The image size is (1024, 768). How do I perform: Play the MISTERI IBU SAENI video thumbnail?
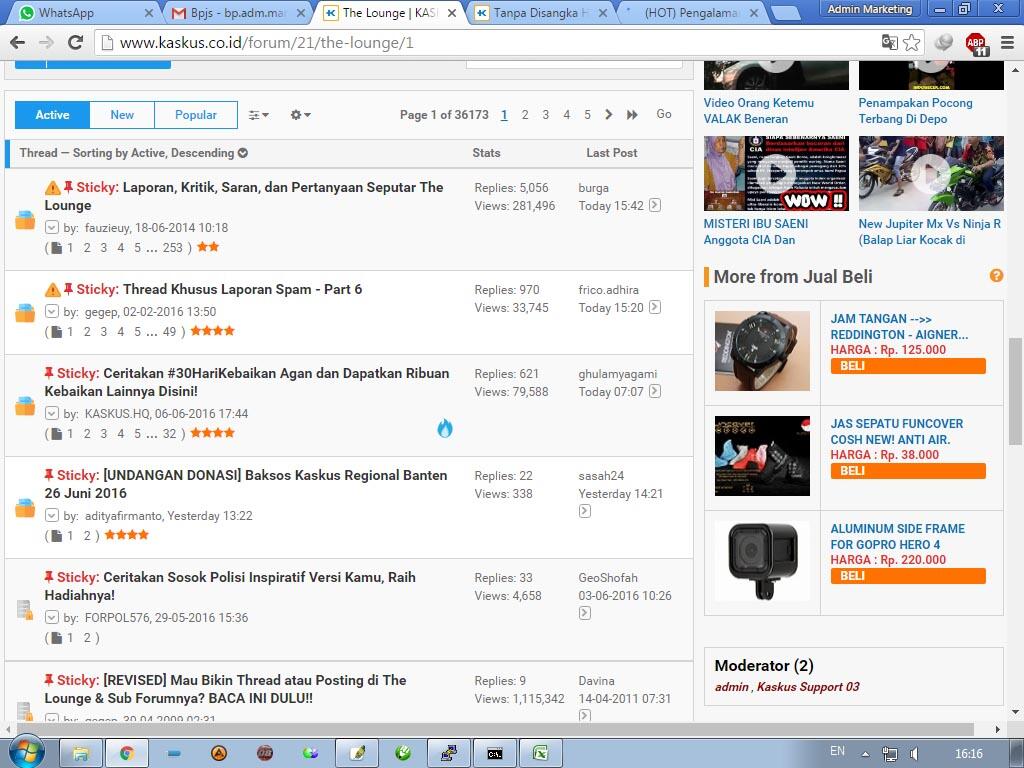(x=776, y=173)
